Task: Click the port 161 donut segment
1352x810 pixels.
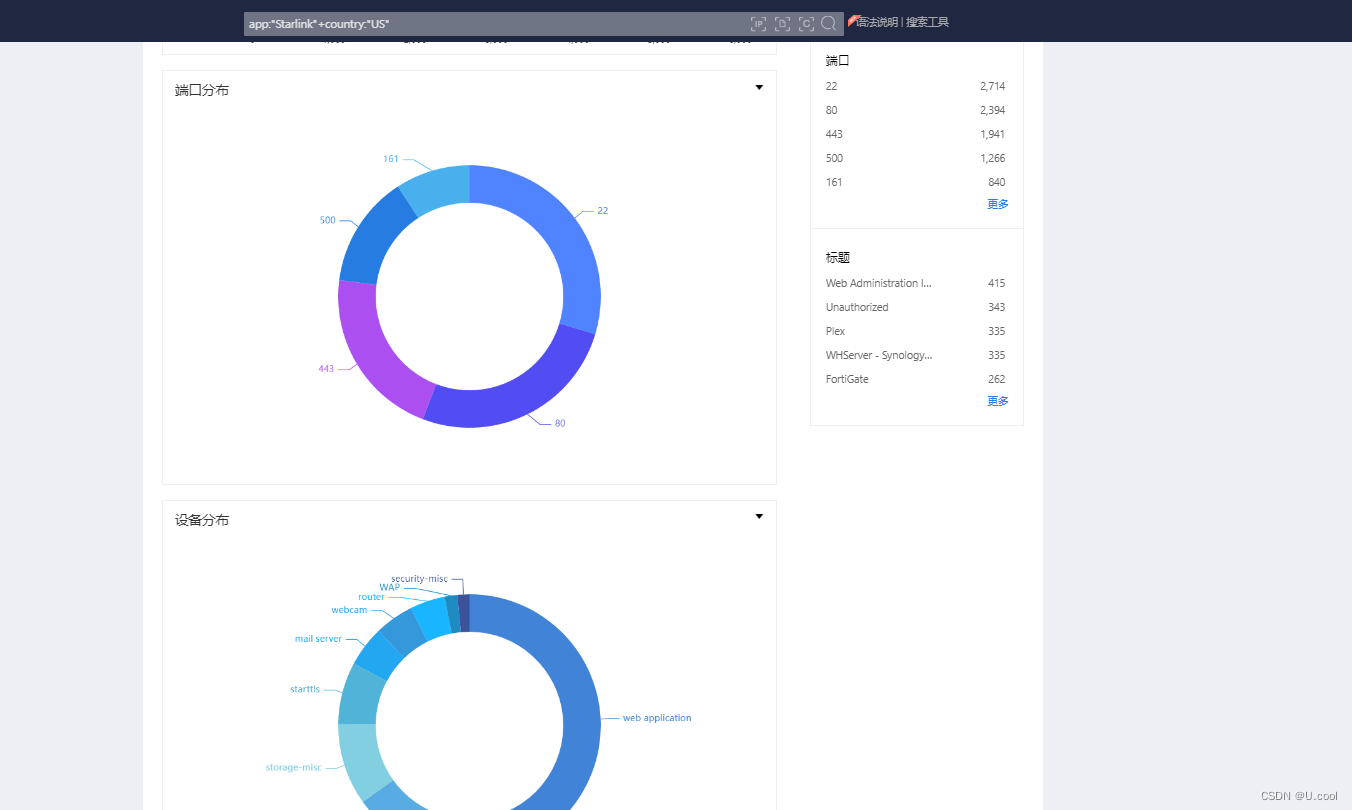Action: [x=438, y=188]
